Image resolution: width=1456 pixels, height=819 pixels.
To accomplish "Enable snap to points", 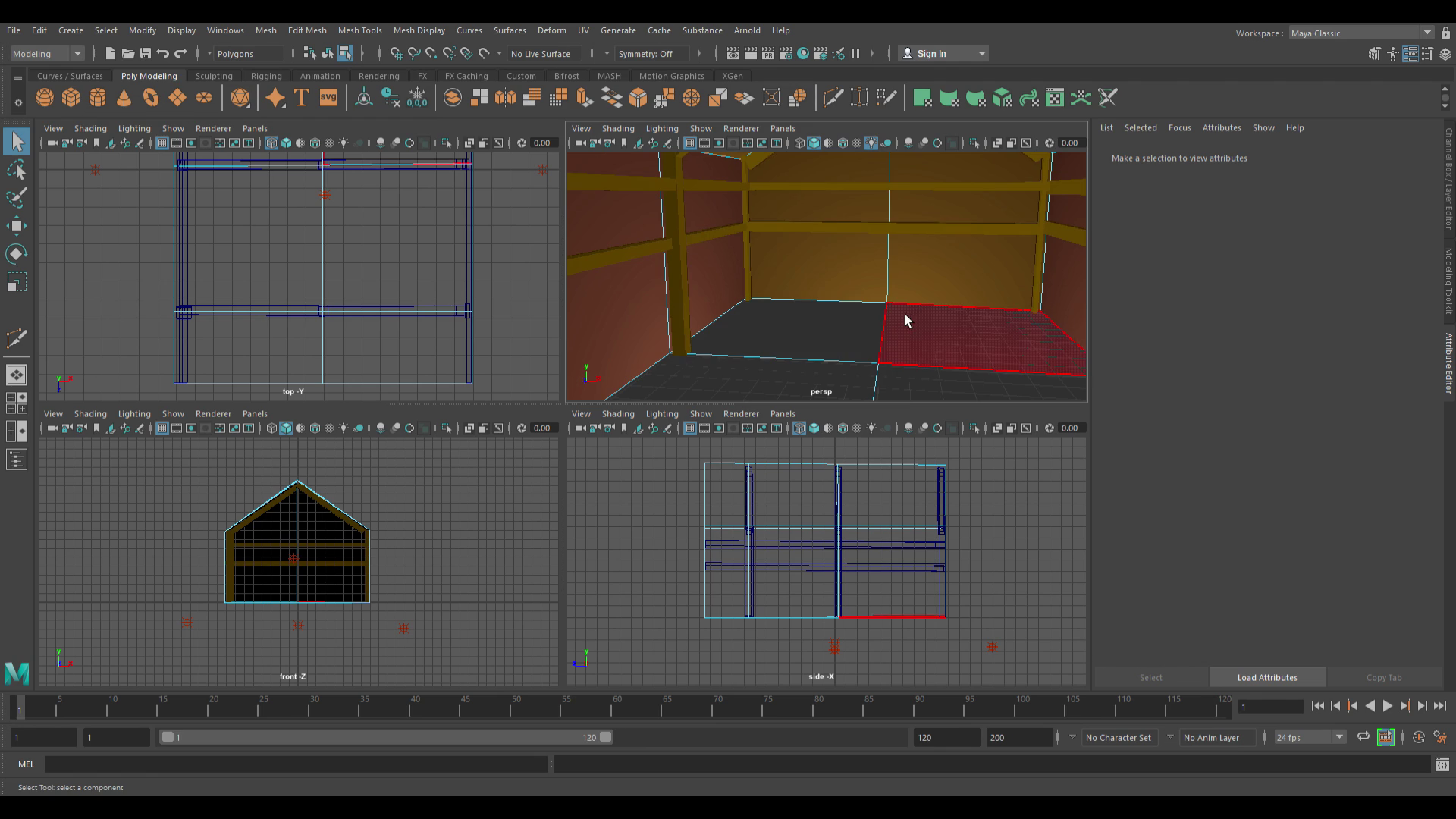I will 431,54.
